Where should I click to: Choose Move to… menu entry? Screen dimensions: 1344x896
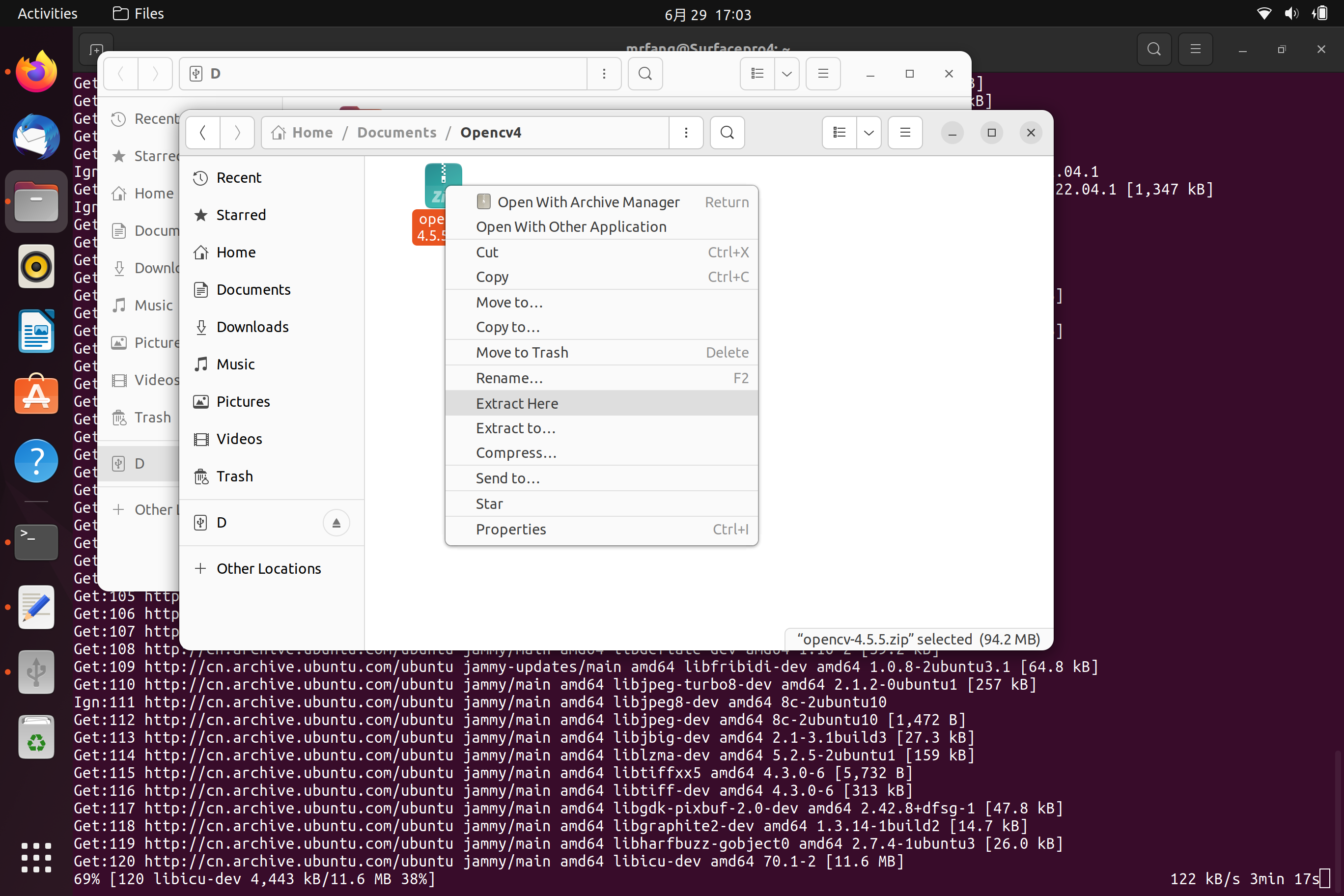pos(601,302)
